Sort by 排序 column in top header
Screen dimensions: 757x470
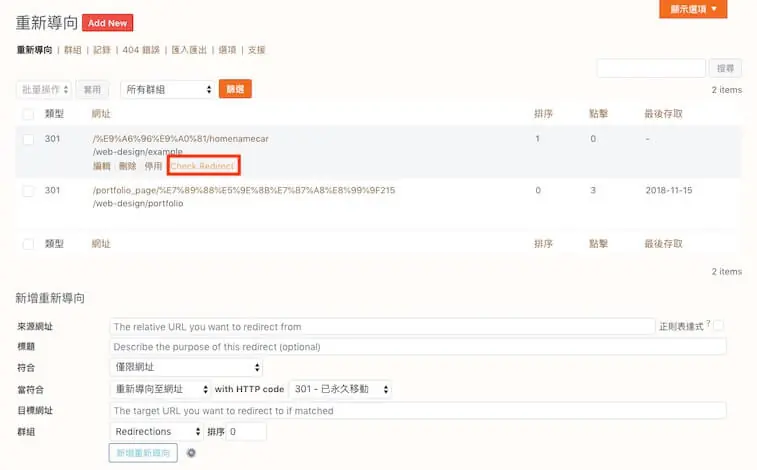click(543, 114)
